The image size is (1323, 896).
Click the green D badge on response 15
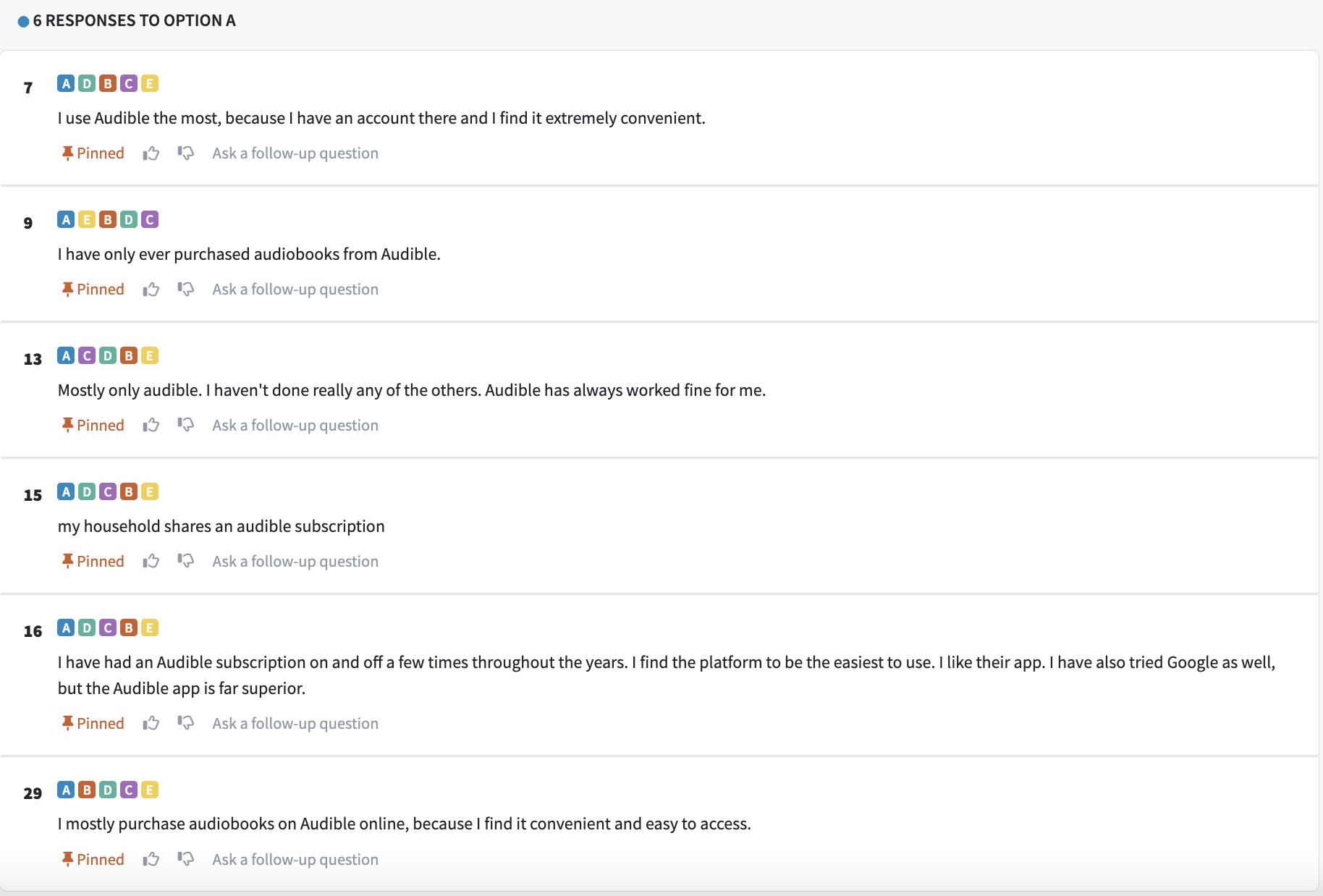[x=87, y=491]
